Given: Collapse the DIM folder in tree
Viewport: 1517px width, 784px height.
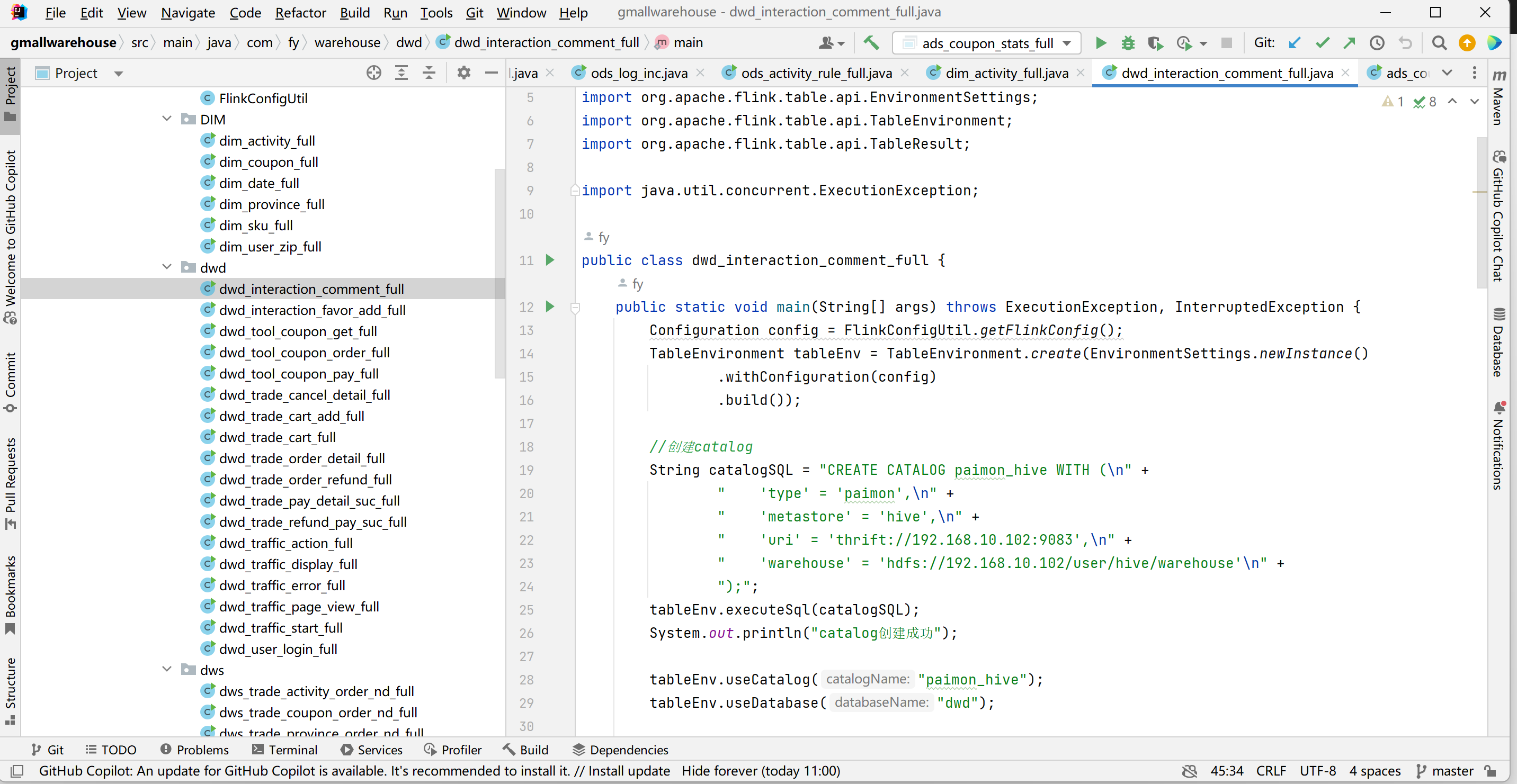Looking at the screenshot, I should coord(167,119).
